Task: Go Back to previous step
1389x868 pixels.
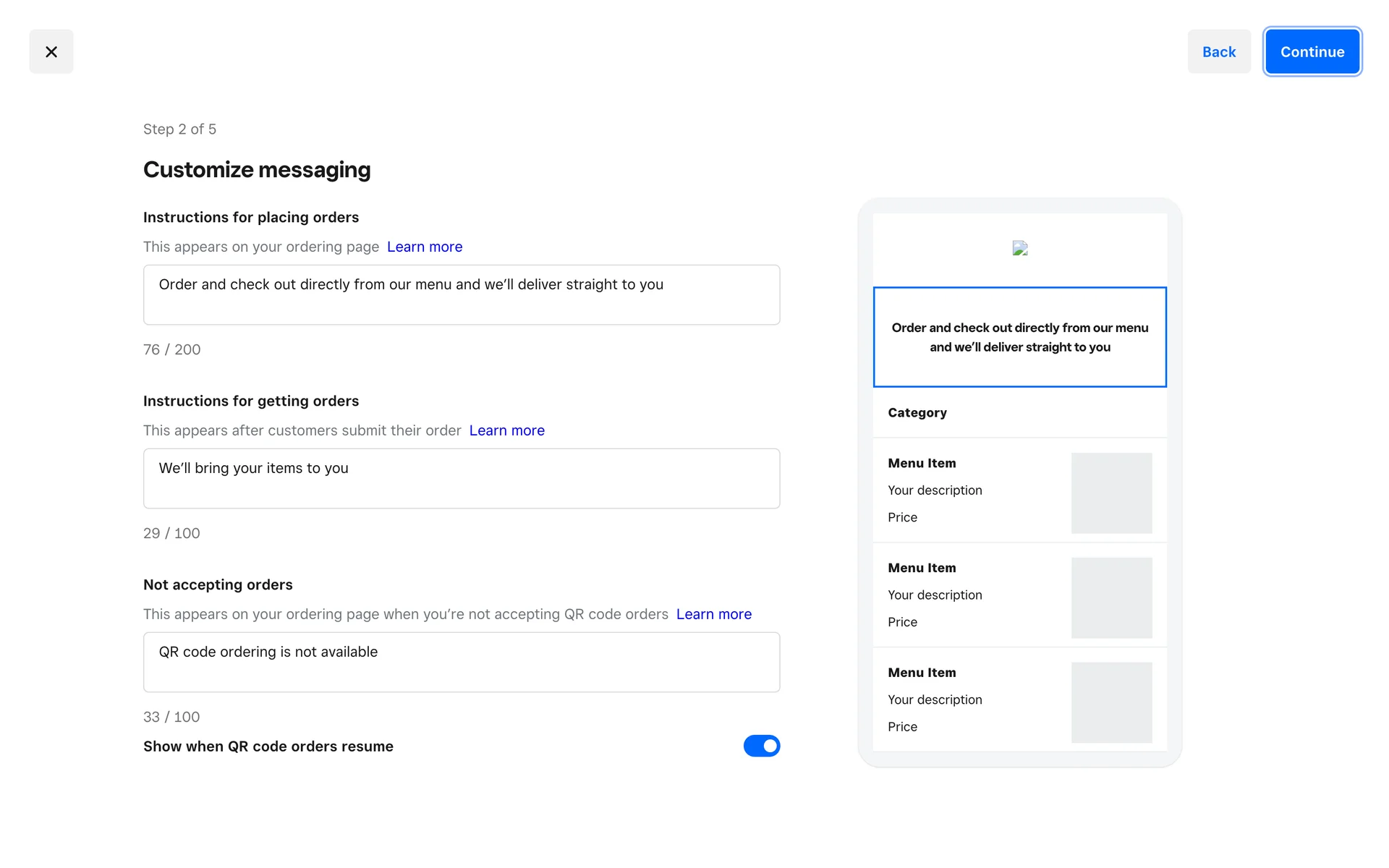Action: 1218,51
